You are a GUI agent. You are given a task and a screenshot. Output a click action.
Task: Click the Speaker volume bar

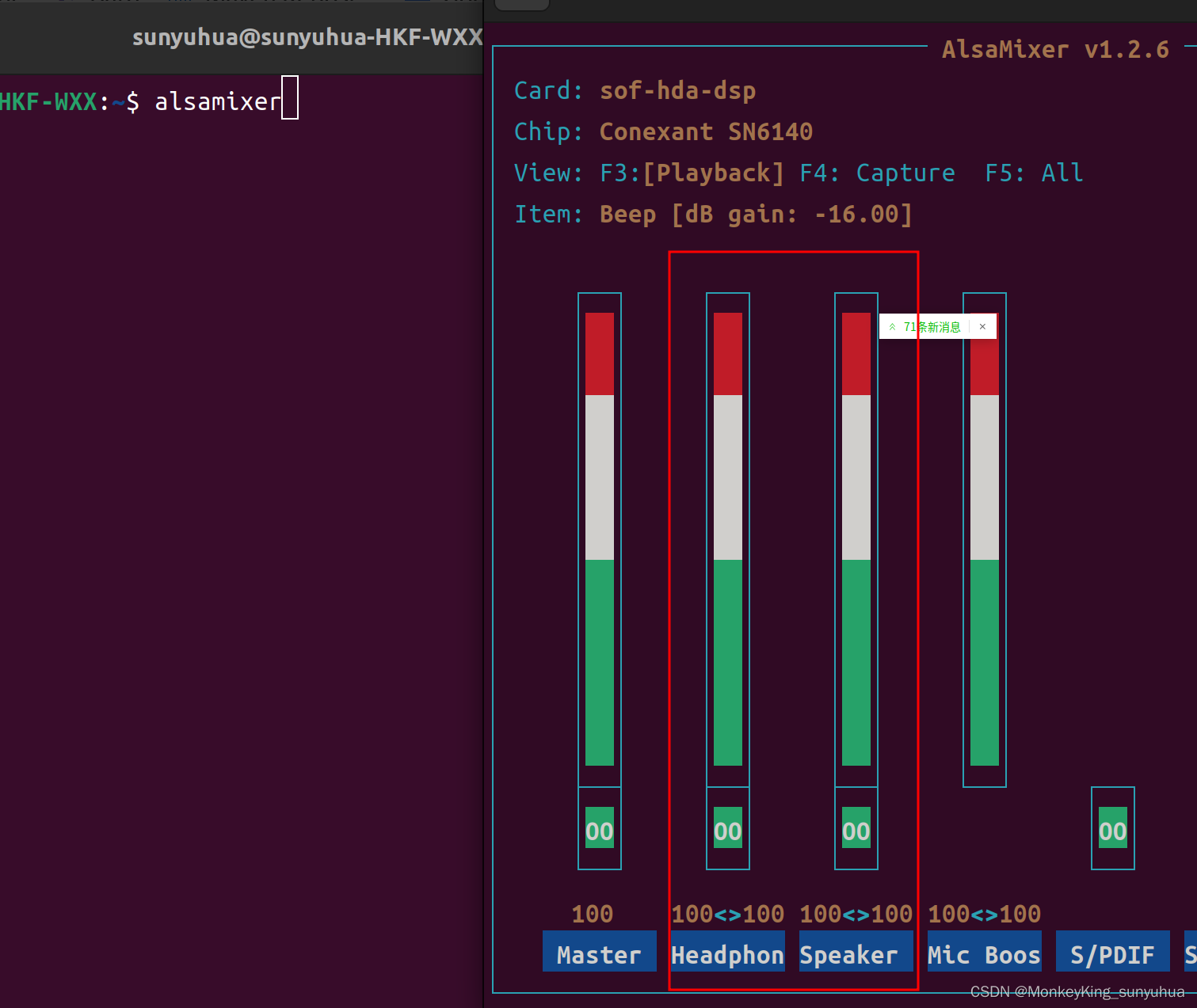coord(856,539)
